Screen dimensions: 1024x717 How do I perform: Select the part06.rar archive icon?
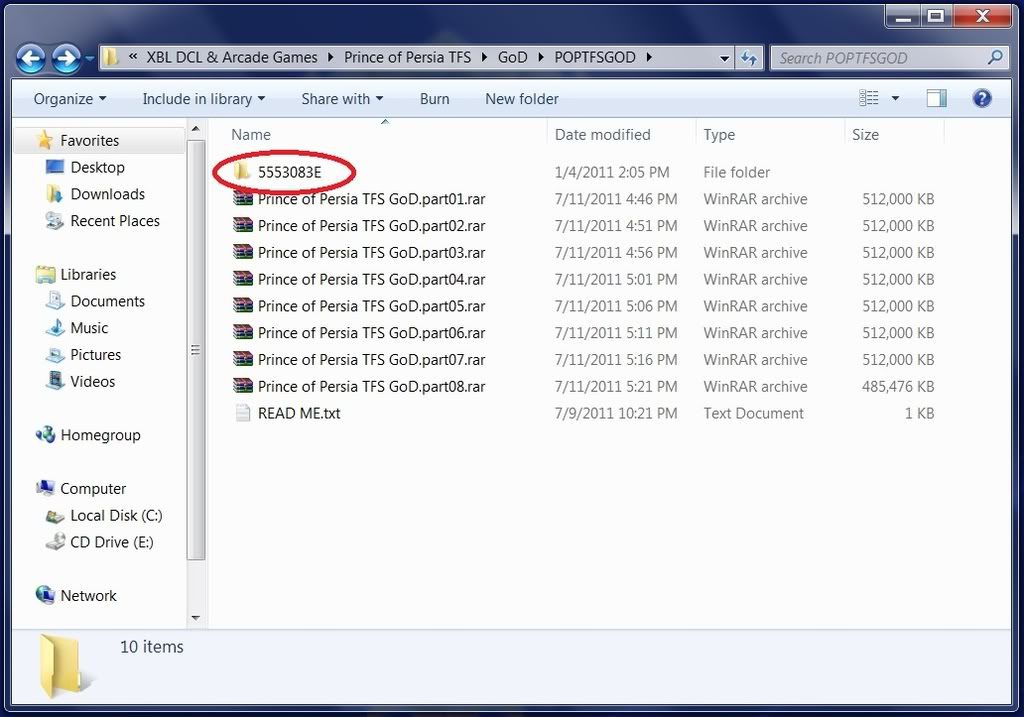(x=242, y=332)
